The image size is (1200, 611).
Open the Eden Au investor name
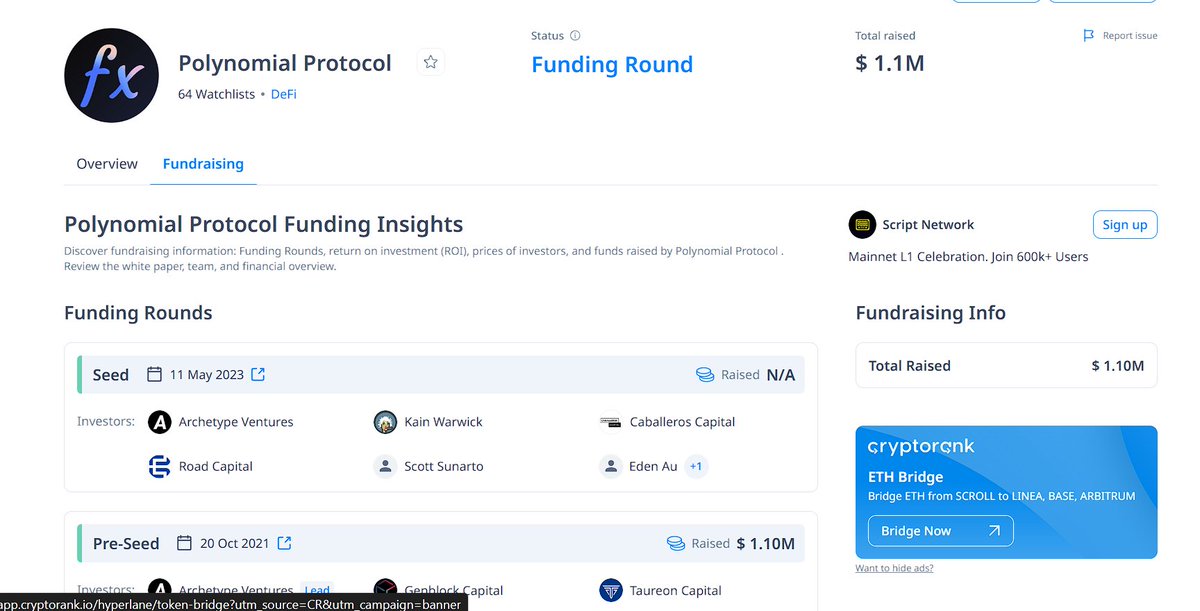653,466
